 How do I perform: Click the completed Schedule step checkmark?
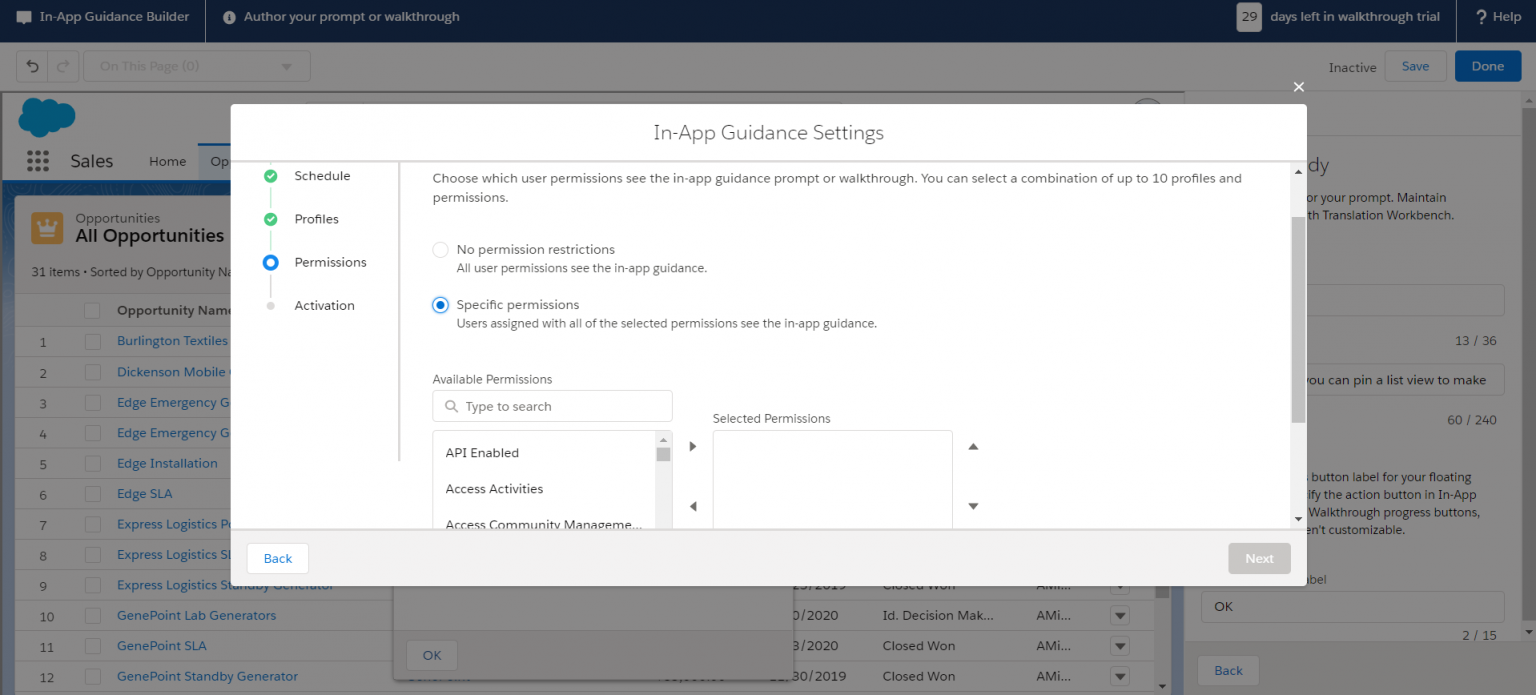point(271,176)
